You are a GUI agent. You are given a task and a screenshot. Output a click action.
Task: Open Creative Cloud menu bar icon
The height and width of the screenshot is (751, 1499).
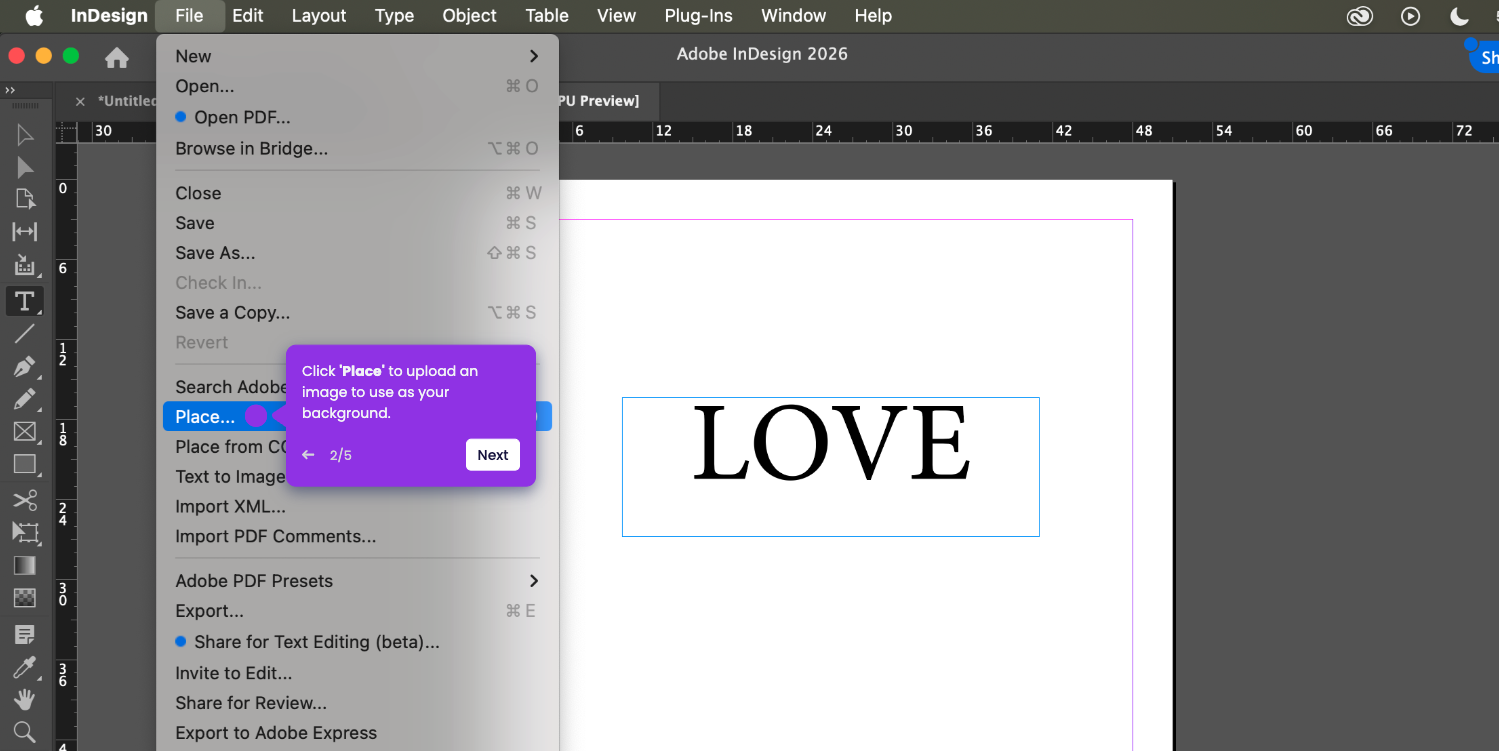(1360, 16)
